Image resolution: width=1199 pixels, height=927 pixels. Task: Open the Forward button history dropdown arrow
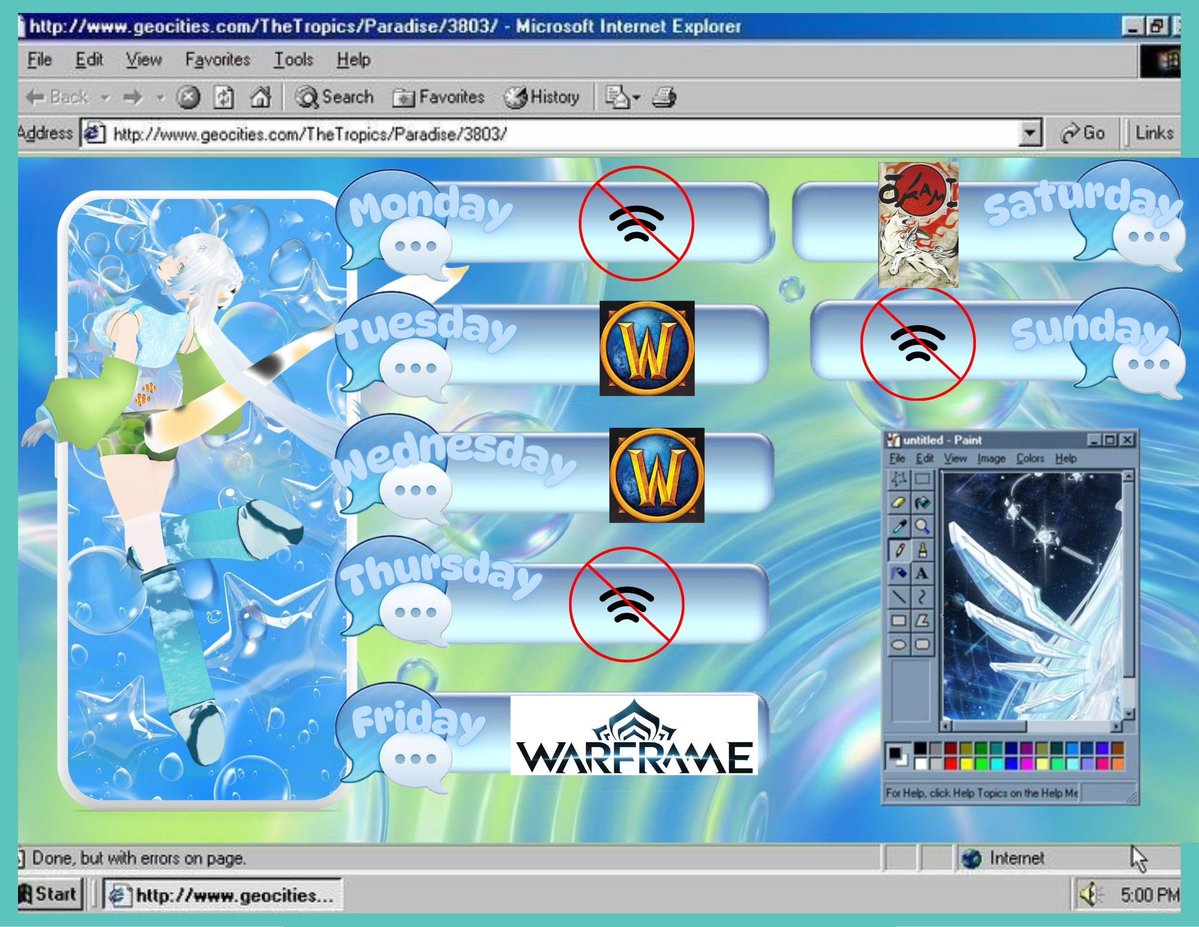[161, 98]
